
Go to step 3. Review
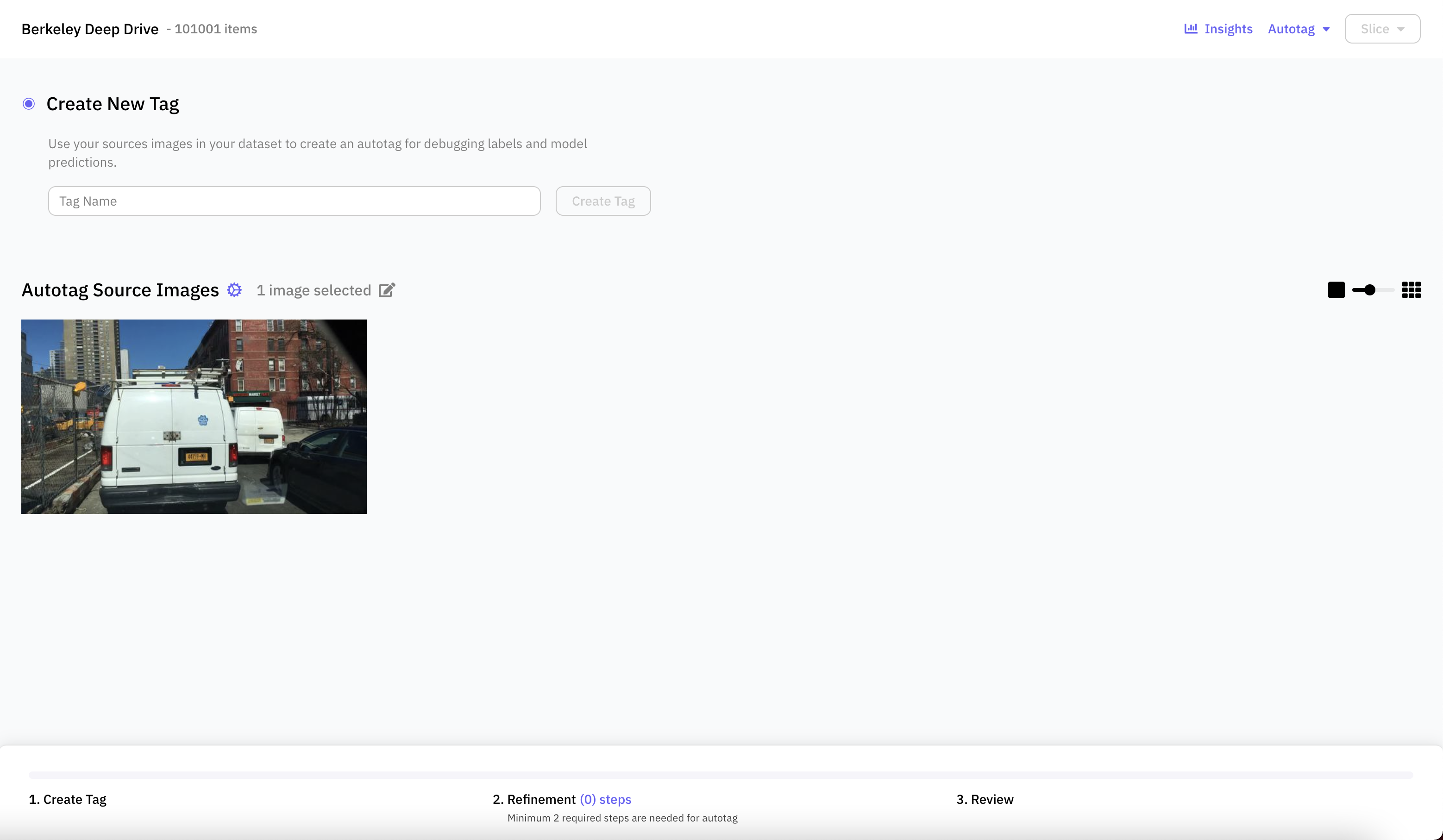[x=985, y=799]
